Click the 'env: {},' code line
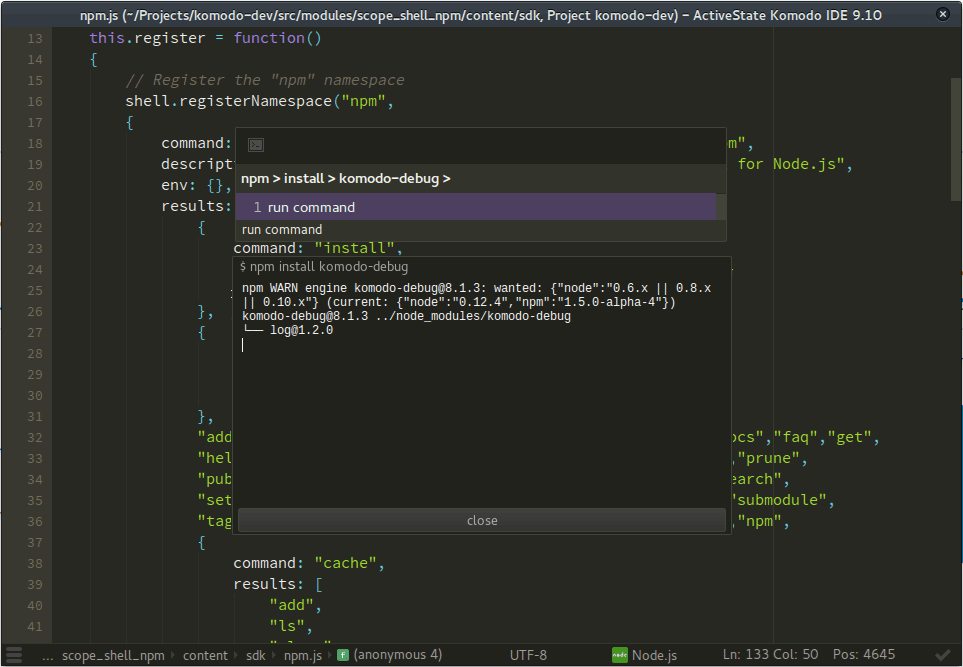This screenshot has width=963, height=667. (x=196, y=185)
